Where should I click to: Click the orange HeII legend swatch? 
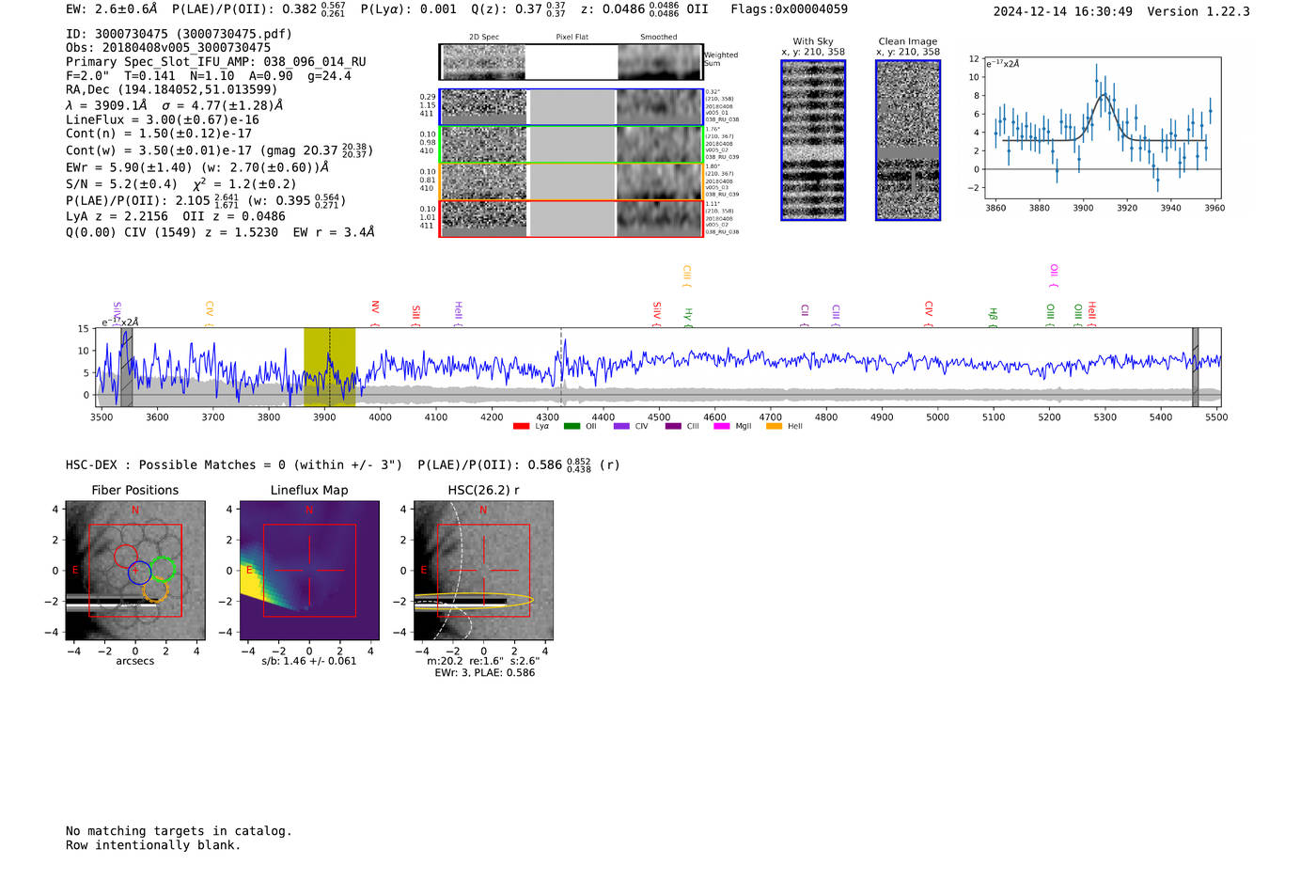[x=775, y=426]
